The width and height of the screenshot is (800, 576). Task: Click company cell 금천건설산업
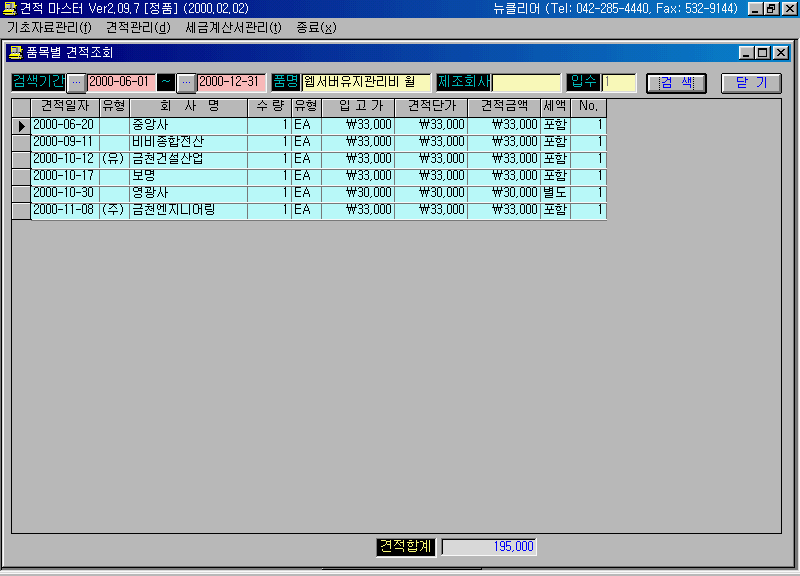pos(189,159)
